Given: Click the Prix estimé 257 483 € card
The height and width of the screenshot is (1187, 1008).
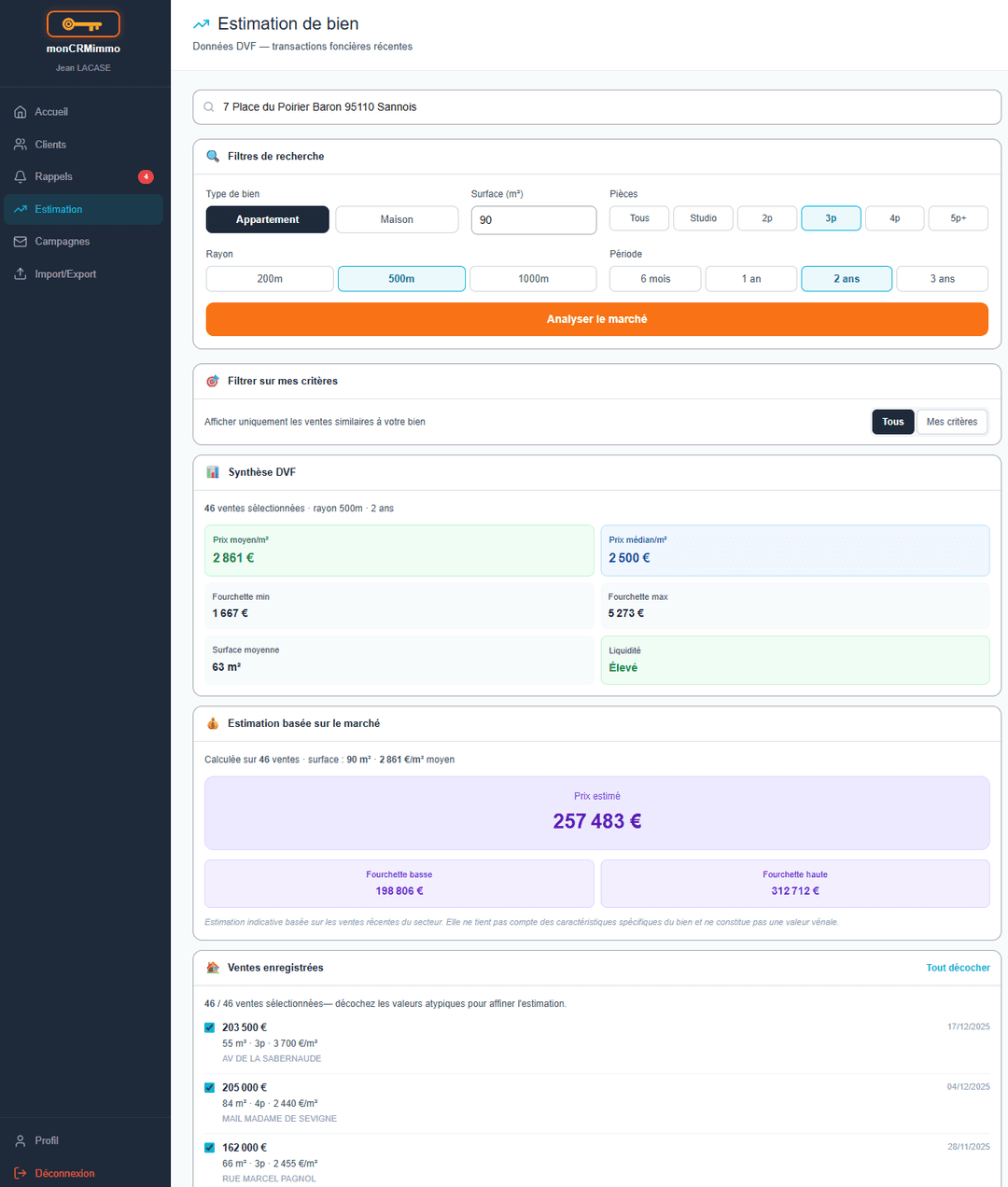Looking at the screenshot, I should (597, 813).
